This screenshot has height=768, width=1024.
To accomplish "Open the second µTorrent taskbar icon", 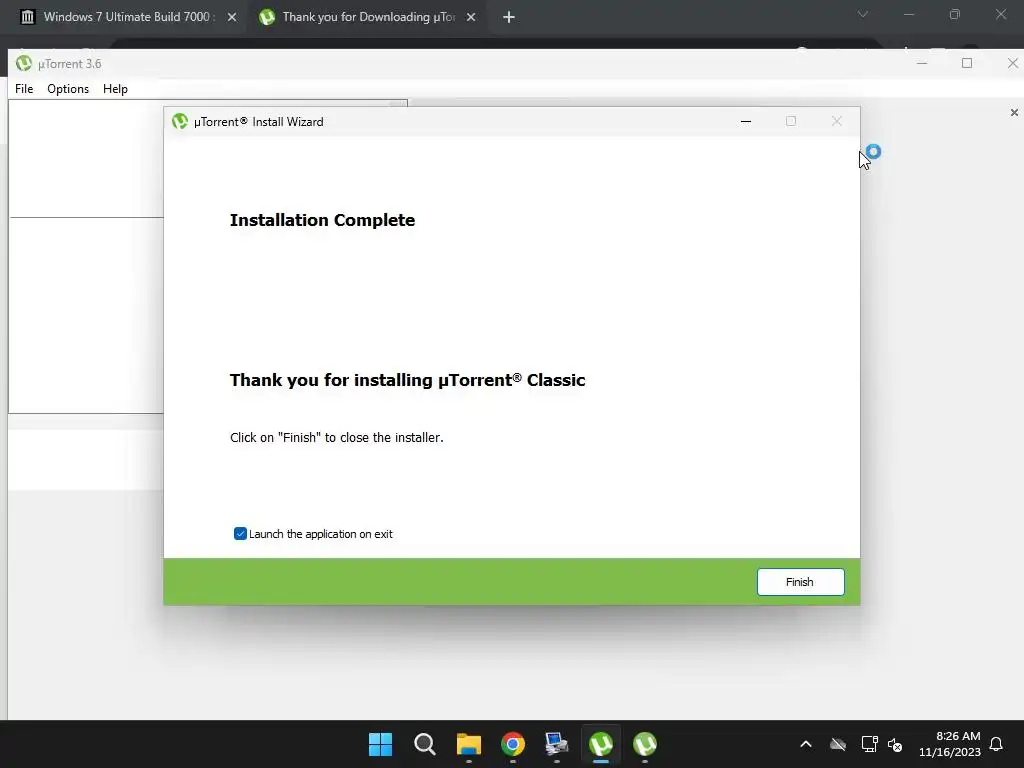I will pyautogui.click(x=645, y=744).
